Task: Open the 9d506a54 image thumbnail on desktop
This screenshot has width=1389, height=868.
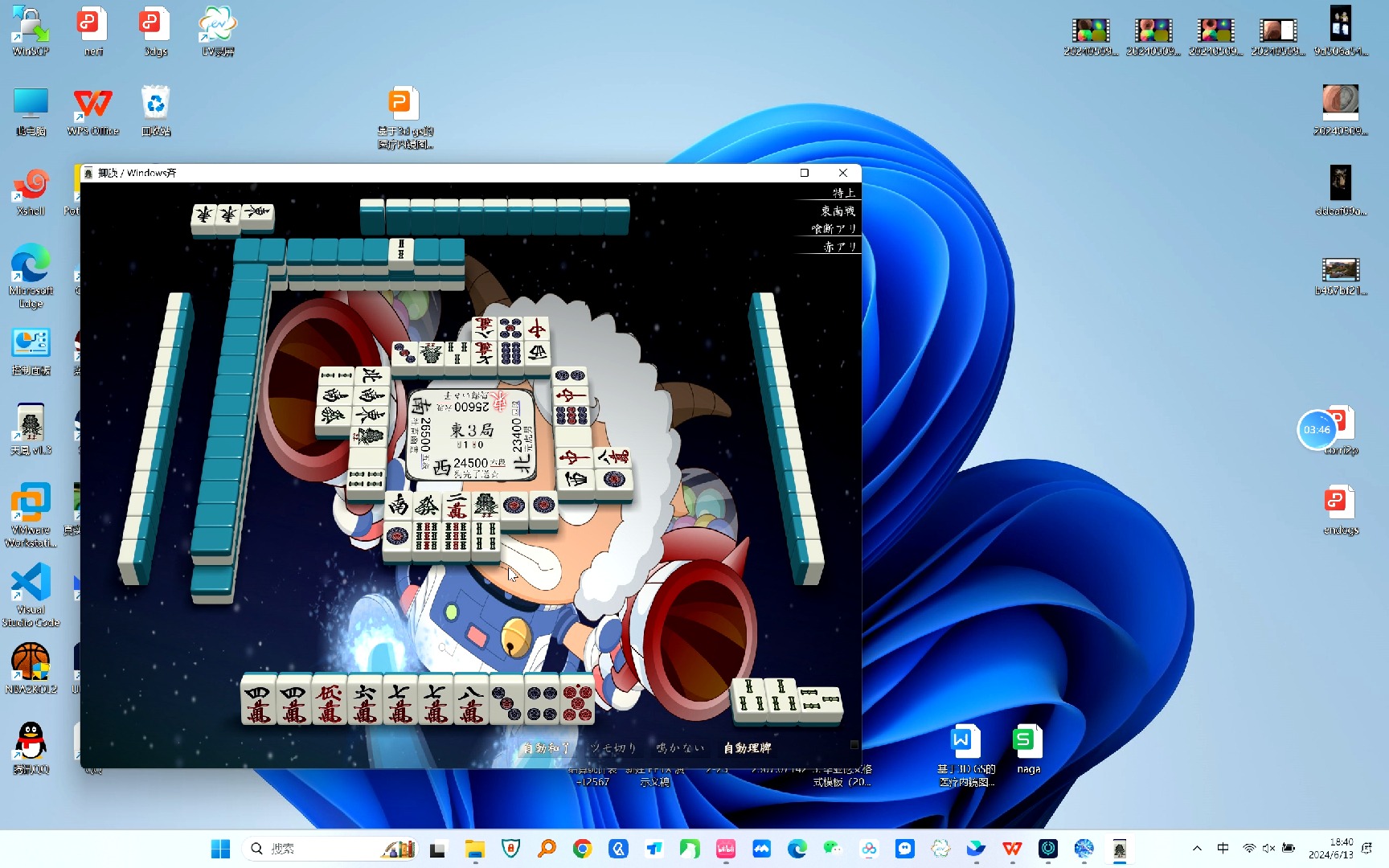Action: point(1341,31)
